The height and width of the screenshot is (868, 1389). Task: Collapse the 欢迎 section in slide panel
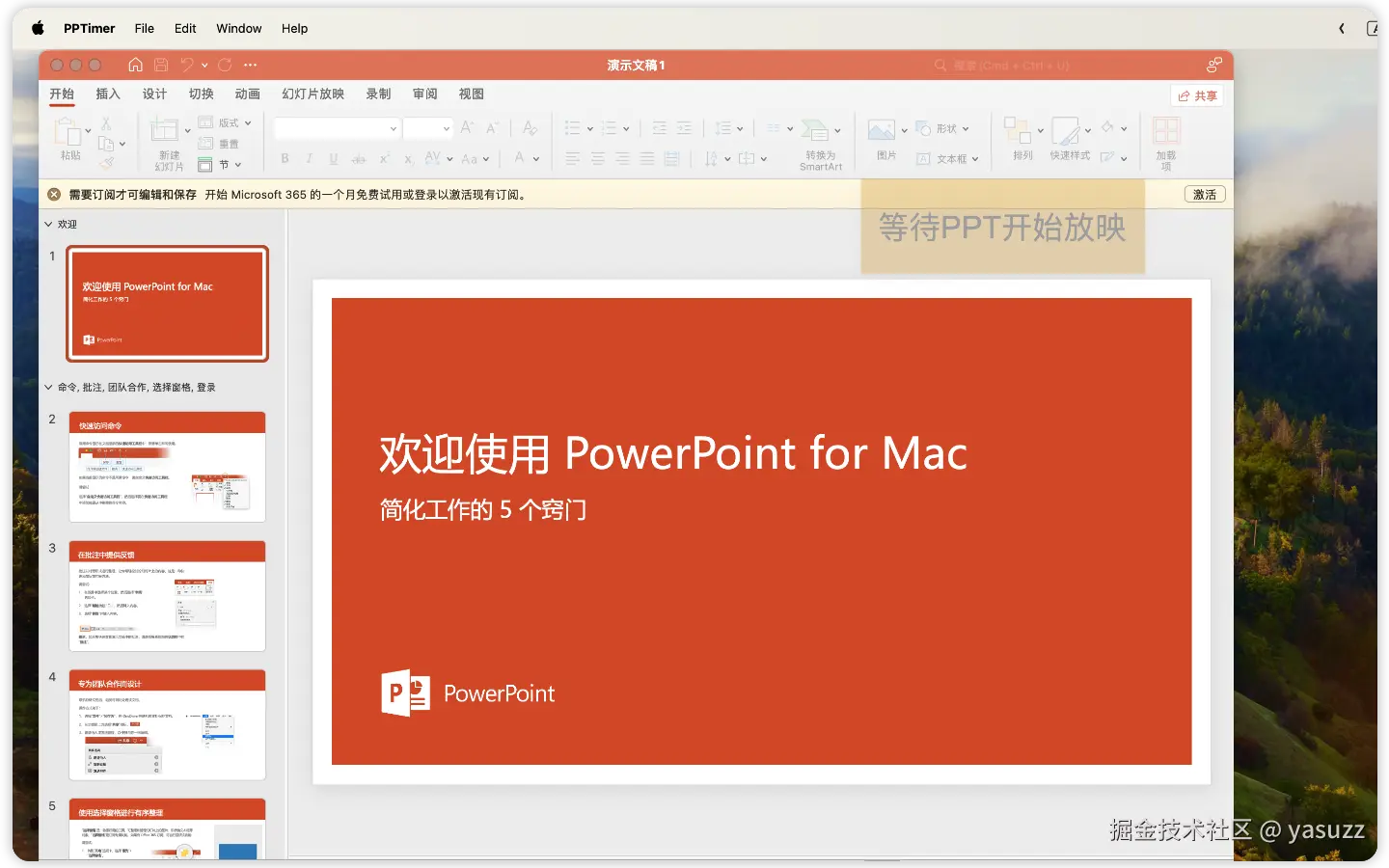click(48, 224)
